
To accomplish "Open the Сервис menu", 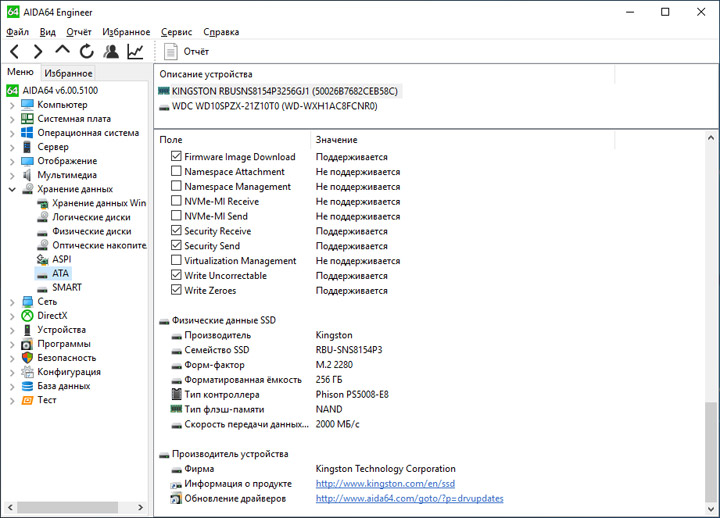I will (176, 32).
